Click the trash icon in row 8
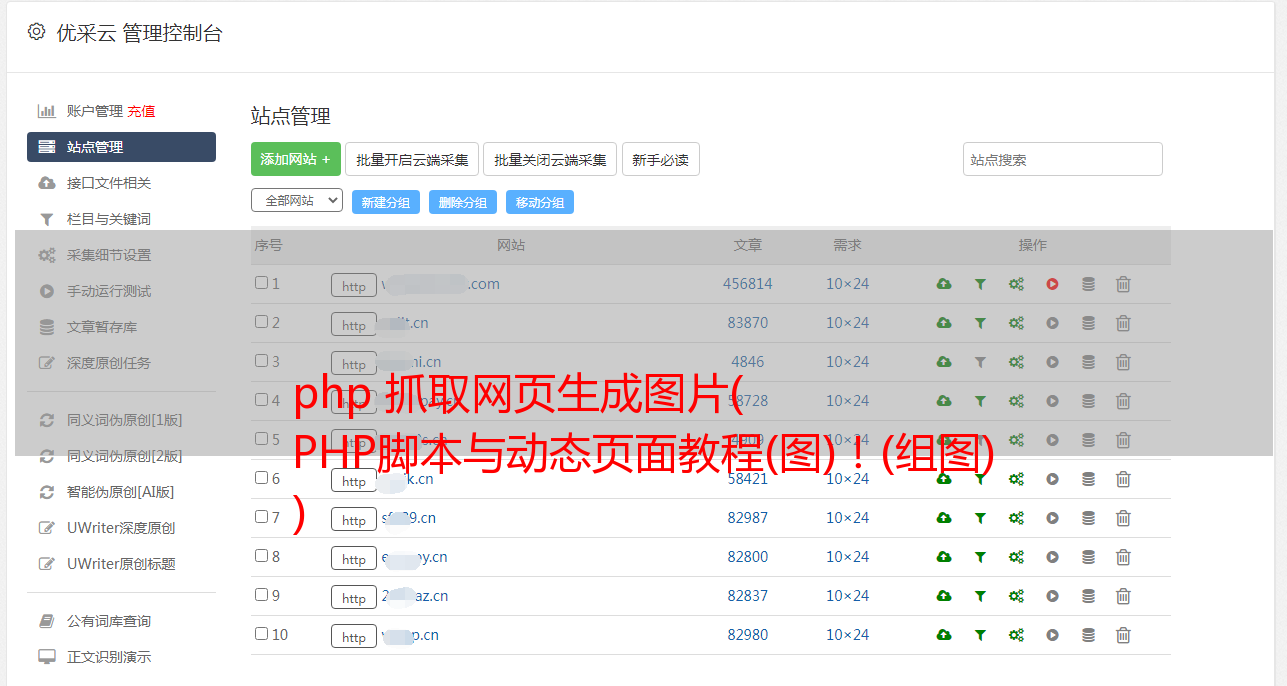Viewport: 1287px width, 686px height. tap(1123, 557)
